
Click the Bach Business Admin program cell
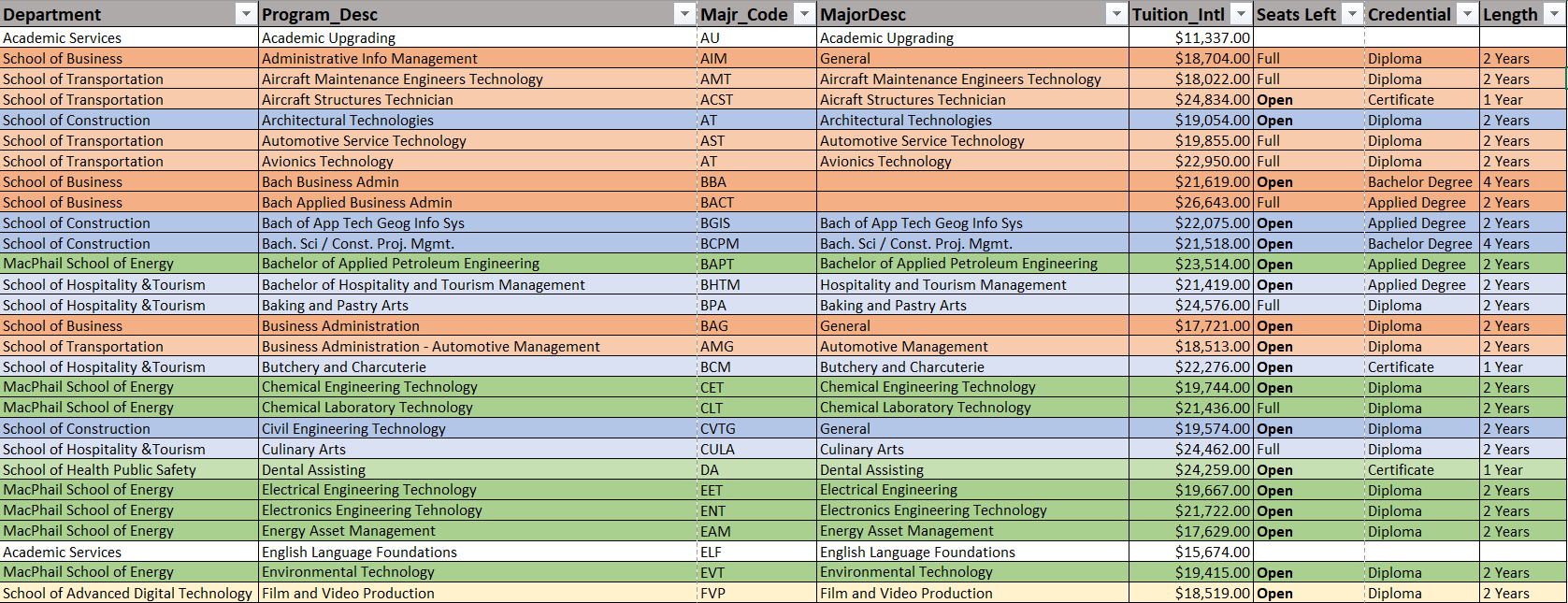pos(330,182)
